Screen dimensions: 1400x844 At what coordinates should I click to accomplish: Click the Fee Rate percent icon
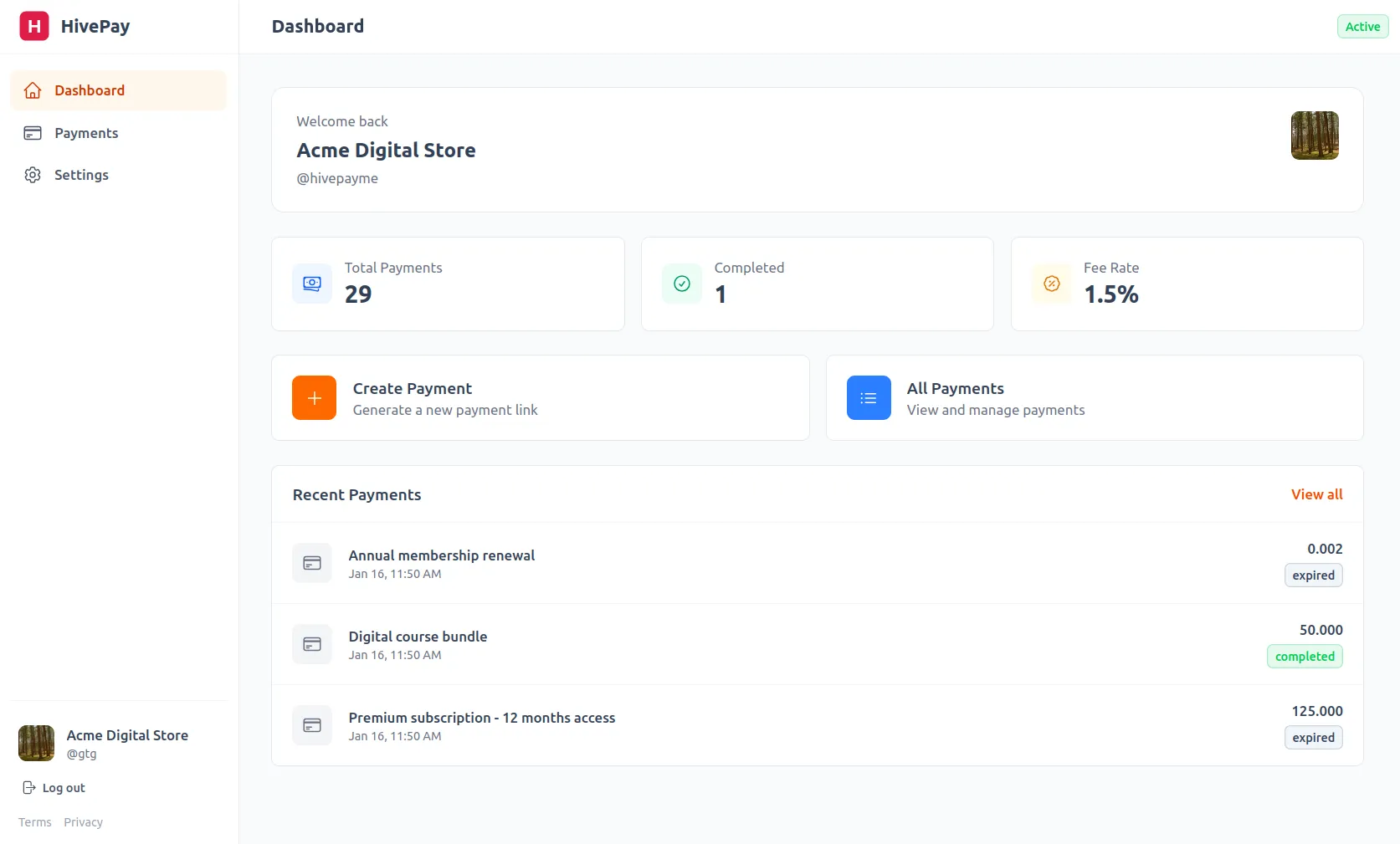point(1051,284)
